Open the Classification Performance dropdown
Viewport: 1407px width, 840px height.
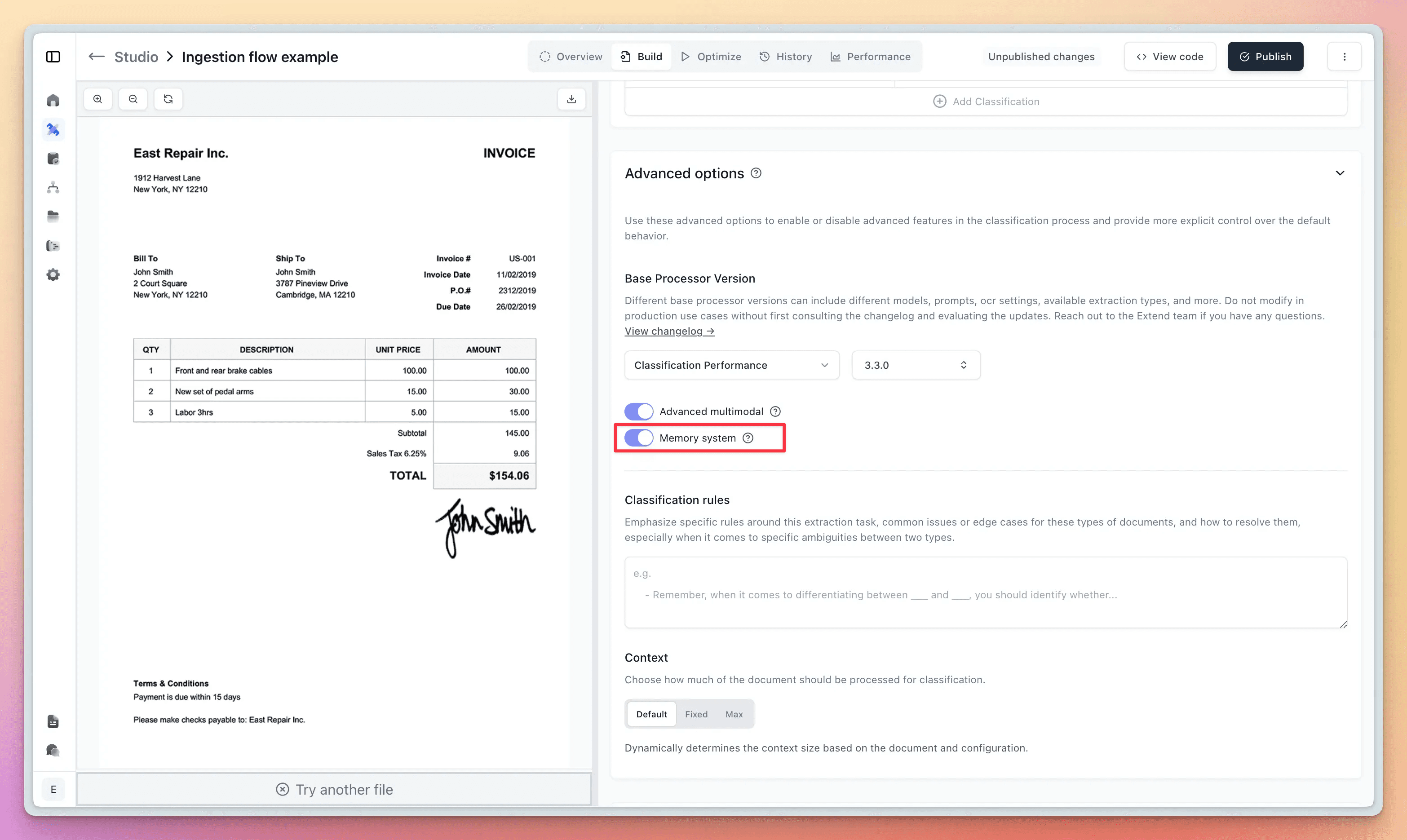(731, 365)
